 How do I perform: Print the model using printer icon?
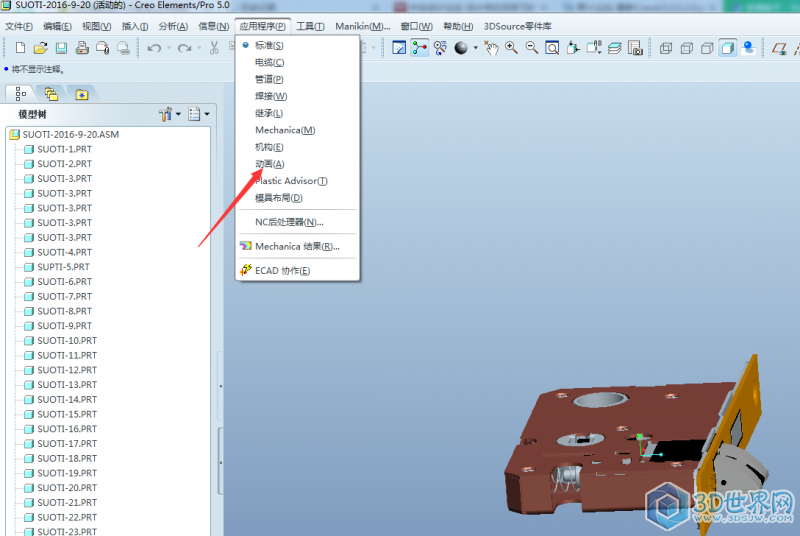pos(82,48)
